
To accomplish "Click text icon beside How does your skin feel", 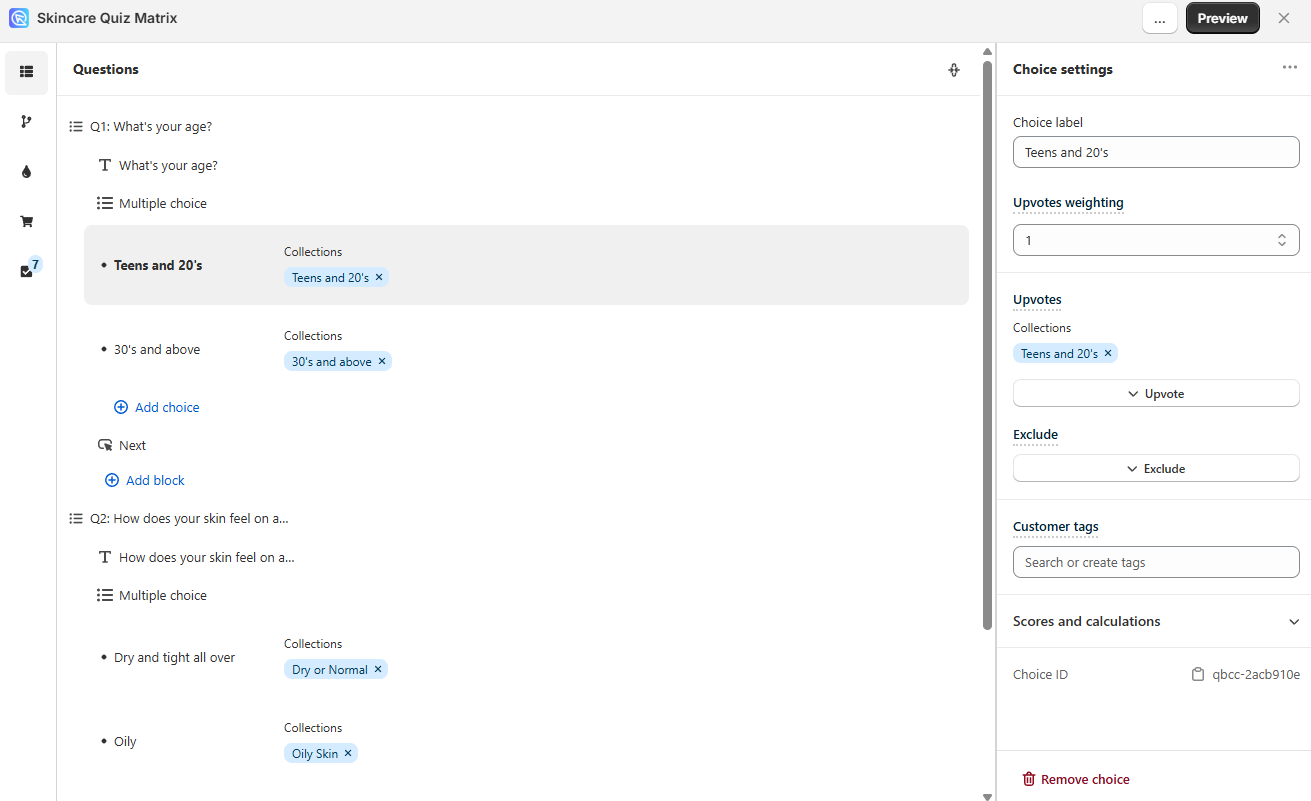I will 105,557.
